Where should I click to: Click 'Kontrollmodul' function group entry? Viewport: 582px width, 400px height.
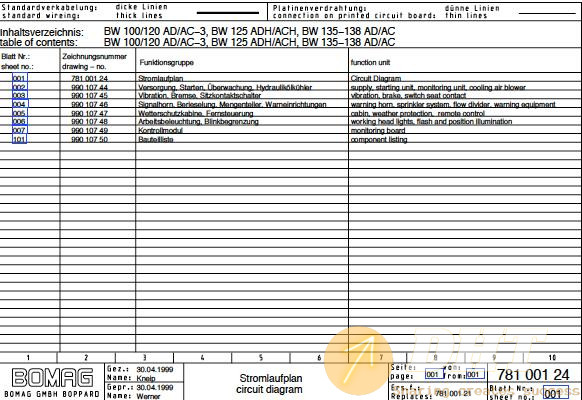click(160, 130)
